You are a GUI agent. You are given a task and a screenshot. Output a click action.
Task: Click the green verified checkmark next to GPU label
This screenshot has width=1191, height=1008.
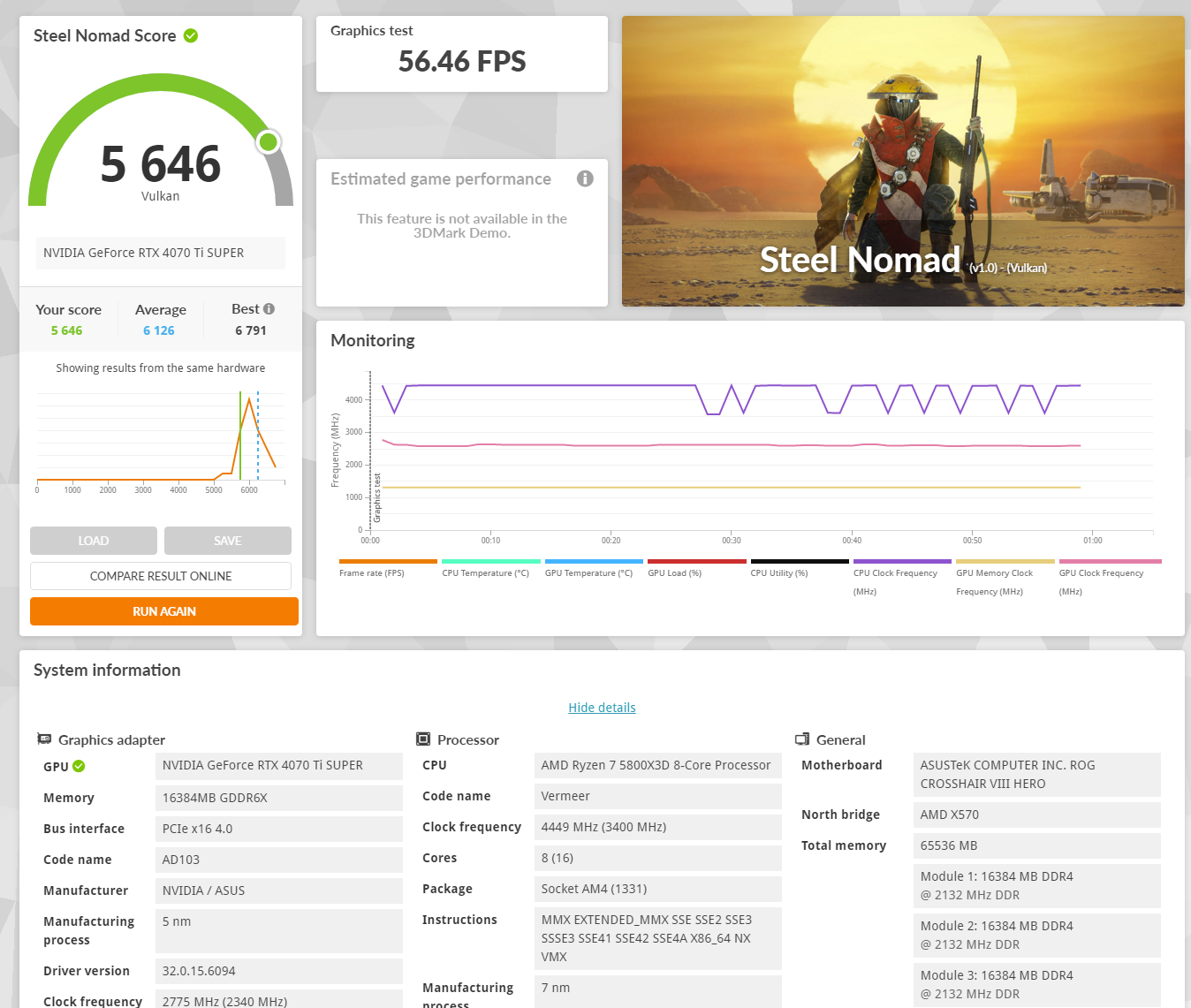coord(79,766)
